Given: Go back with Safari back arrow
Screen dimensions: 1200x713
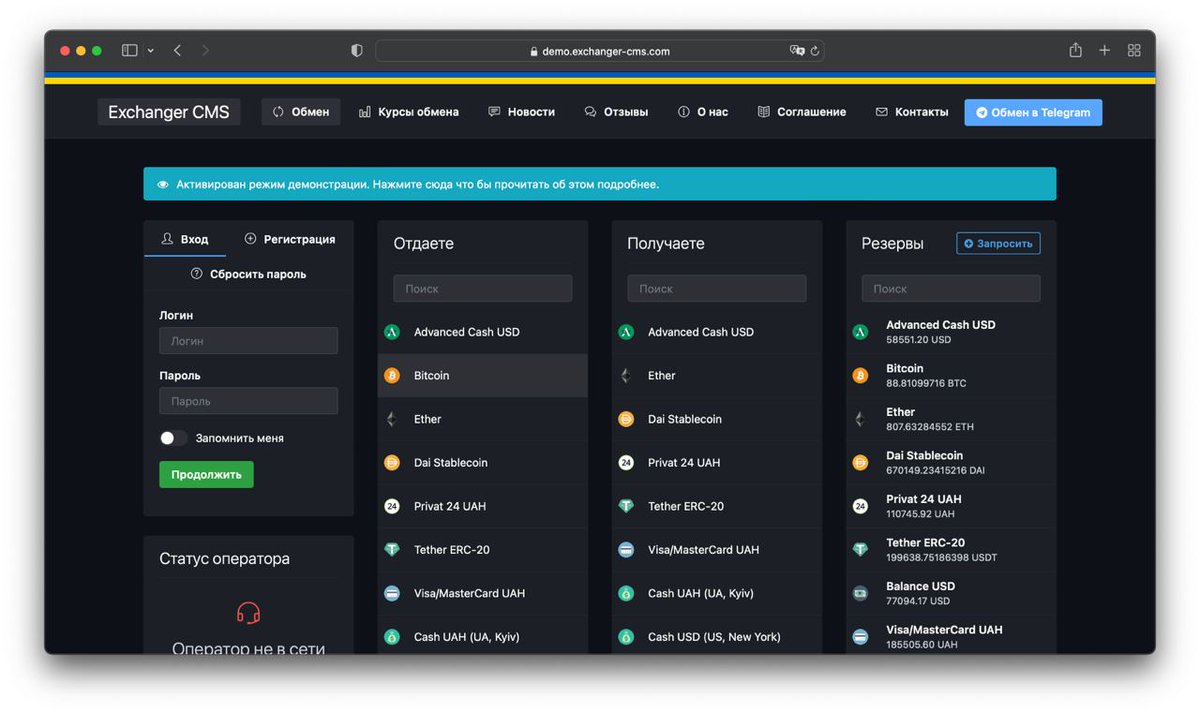Looking at the screenshot, I should coord(177,50).
